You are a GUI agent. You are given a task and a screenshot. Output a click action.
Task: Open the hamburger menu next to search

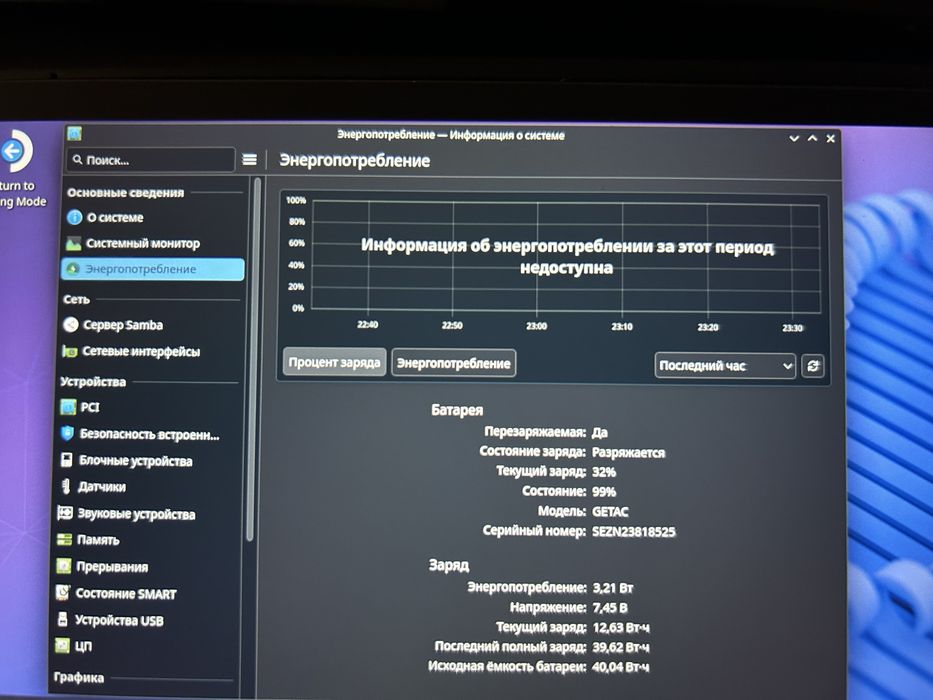(250, 160)
